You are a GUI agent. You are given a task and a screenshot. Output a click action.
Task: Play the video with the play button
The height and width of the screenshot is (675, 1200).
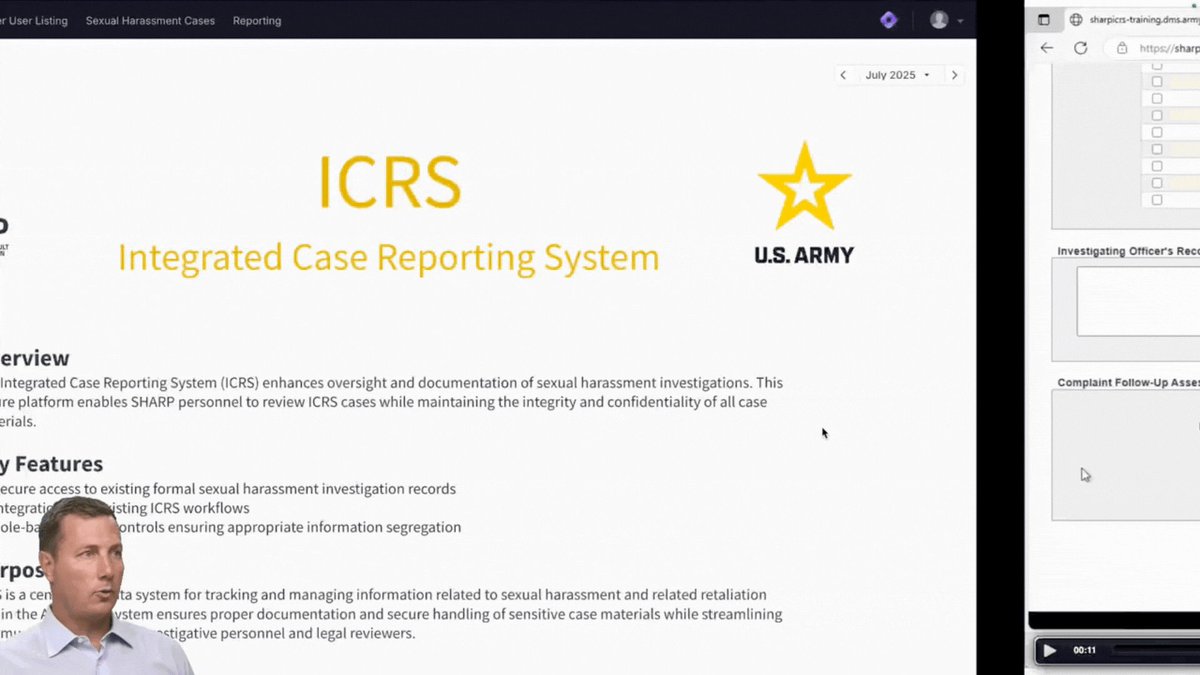(x=1049, y=650)
